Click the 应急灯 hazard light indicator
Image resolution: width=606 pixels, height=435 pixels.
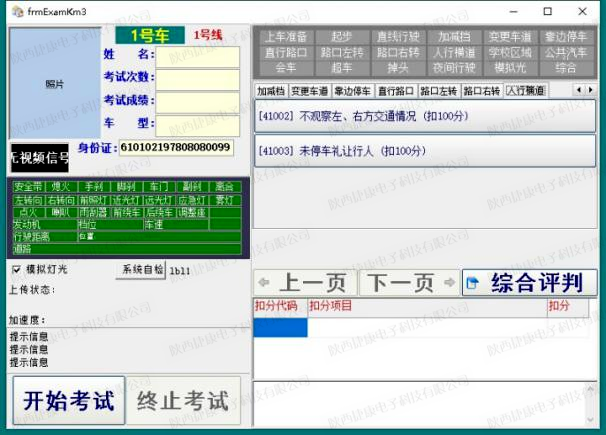[192, 200]
